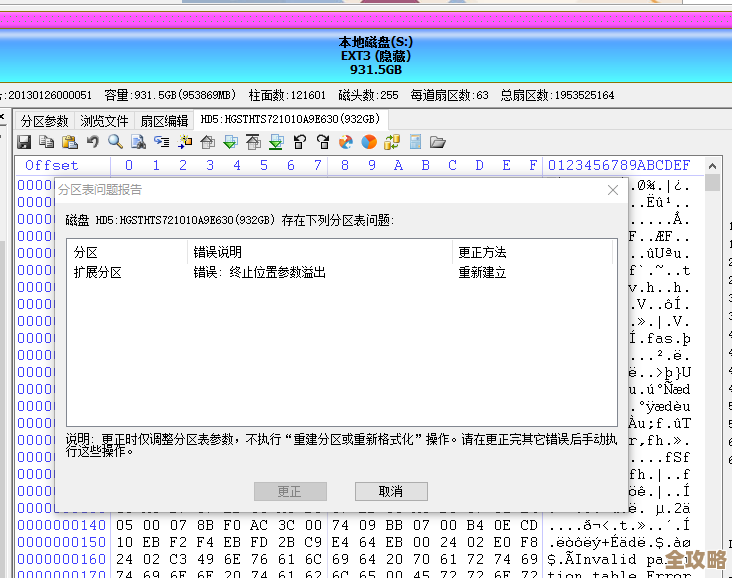The height and width of the screenshot is (578, 732).
Task: Click the open folder icon
Action: (437, 142)
